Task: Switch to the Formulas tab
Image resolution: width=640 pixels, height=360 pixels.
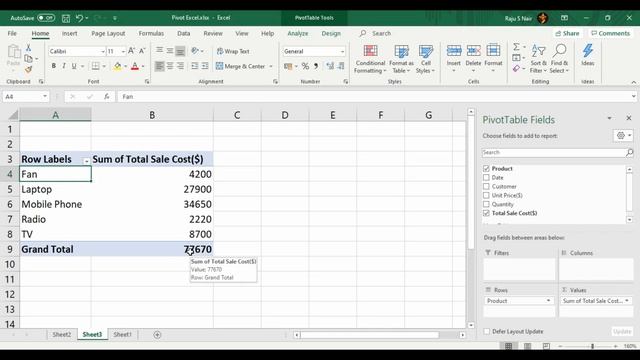Action: 151,33
